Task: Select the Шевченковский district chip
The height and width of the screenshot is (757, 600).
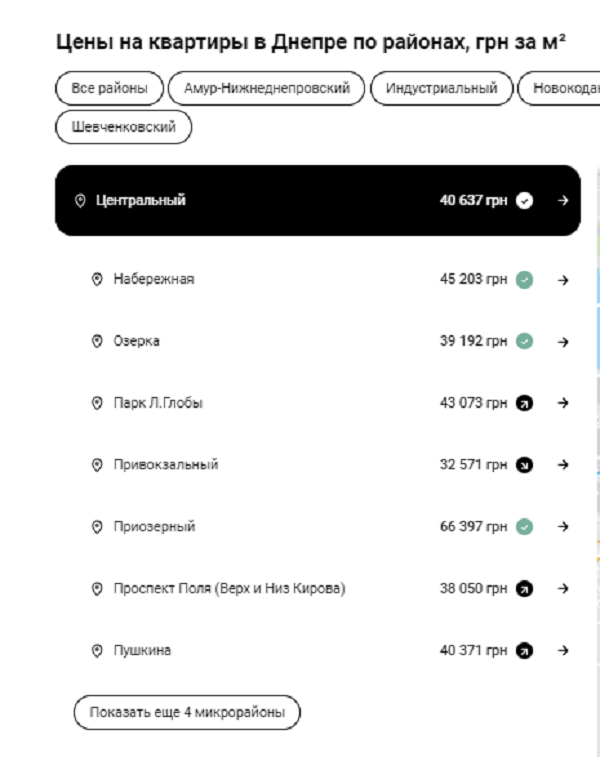Action: [x=123, y=127]
